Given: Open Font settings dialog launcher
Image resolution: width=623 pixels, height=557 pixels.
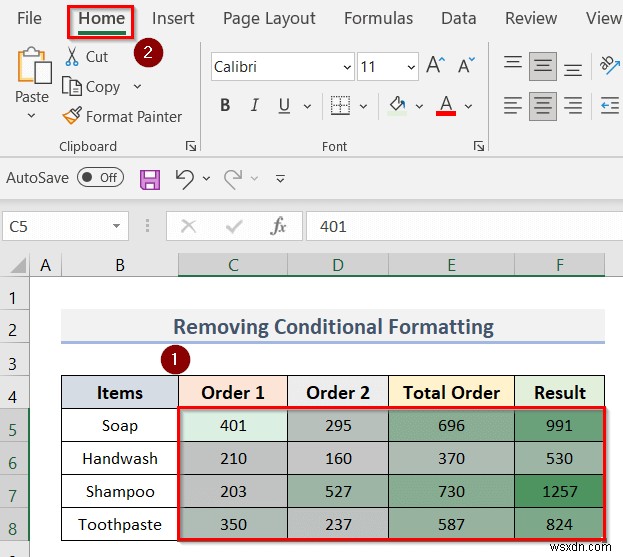Looking at the screenshot, I should point(479,146).
